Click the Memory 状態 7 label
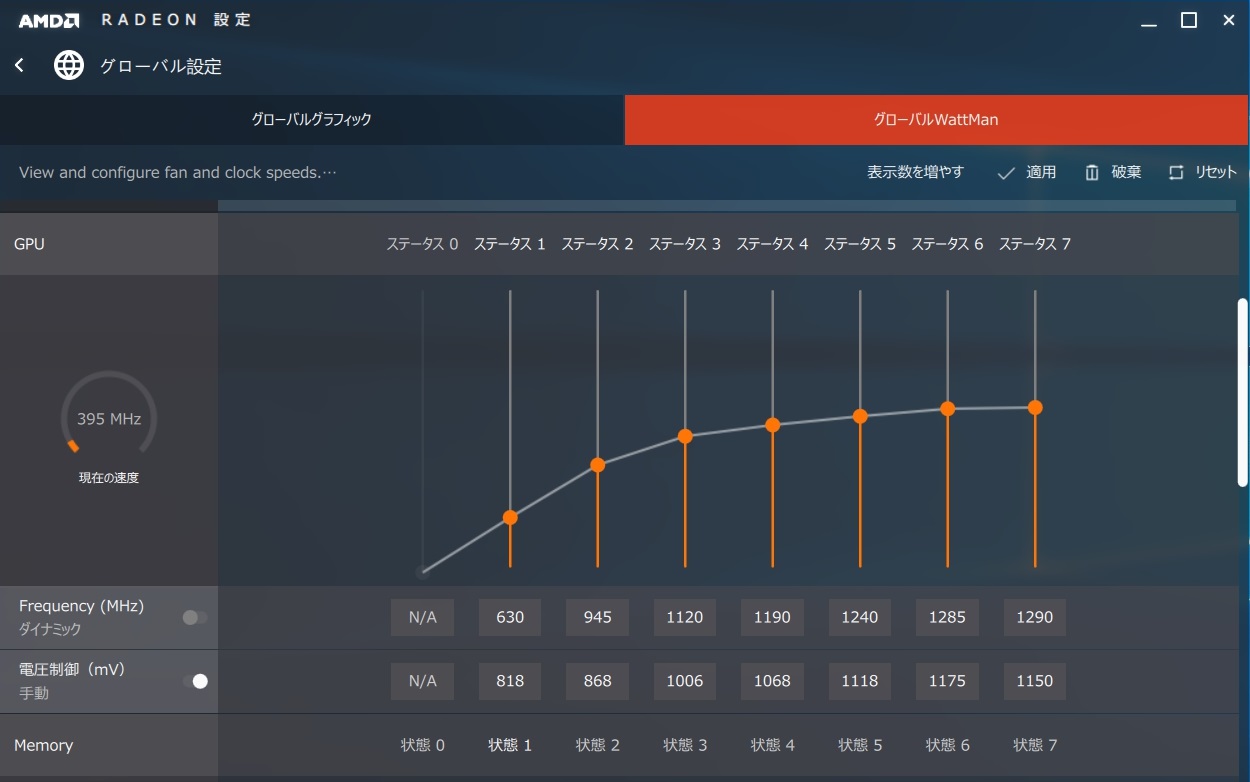The image size is (1250, 782). [1035, 745]
